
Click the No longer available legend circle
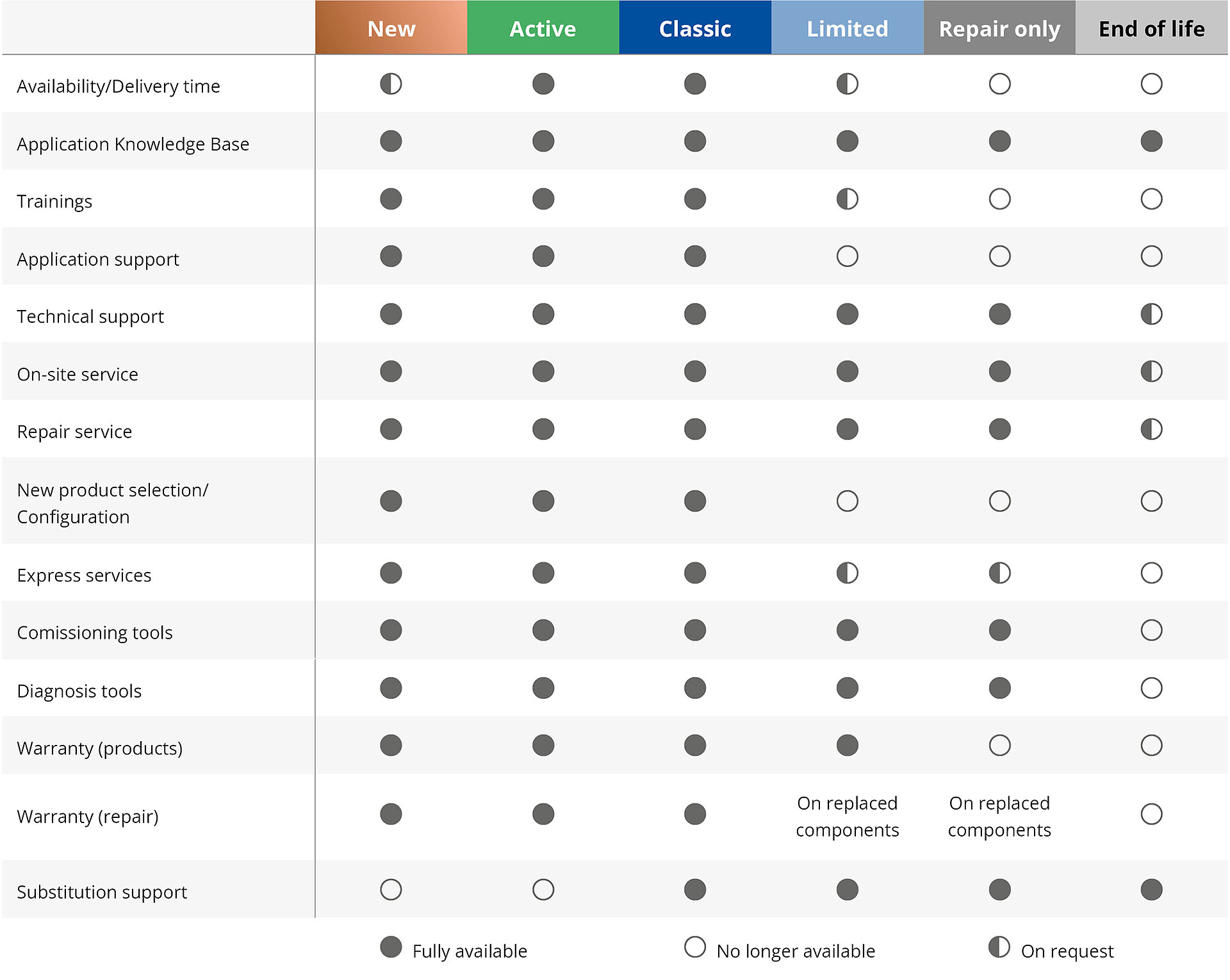[694, 947]
